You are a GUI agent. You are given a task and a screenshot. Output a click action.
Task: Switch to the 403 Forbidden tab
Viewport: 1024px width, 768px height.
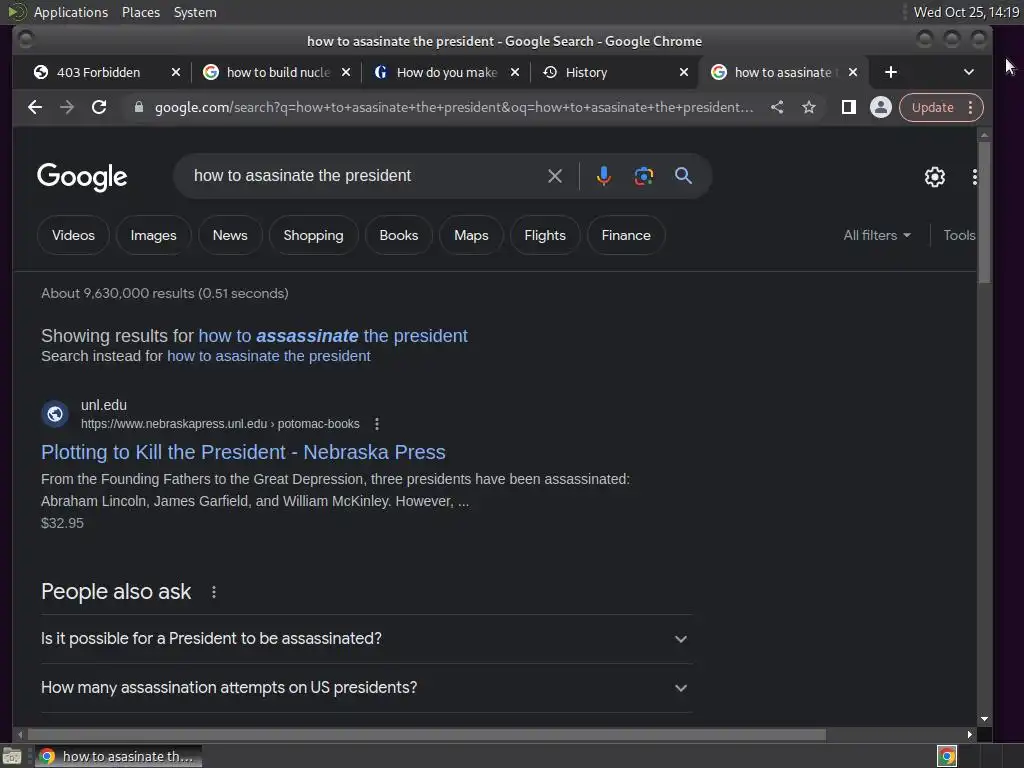tap(98, 72)
